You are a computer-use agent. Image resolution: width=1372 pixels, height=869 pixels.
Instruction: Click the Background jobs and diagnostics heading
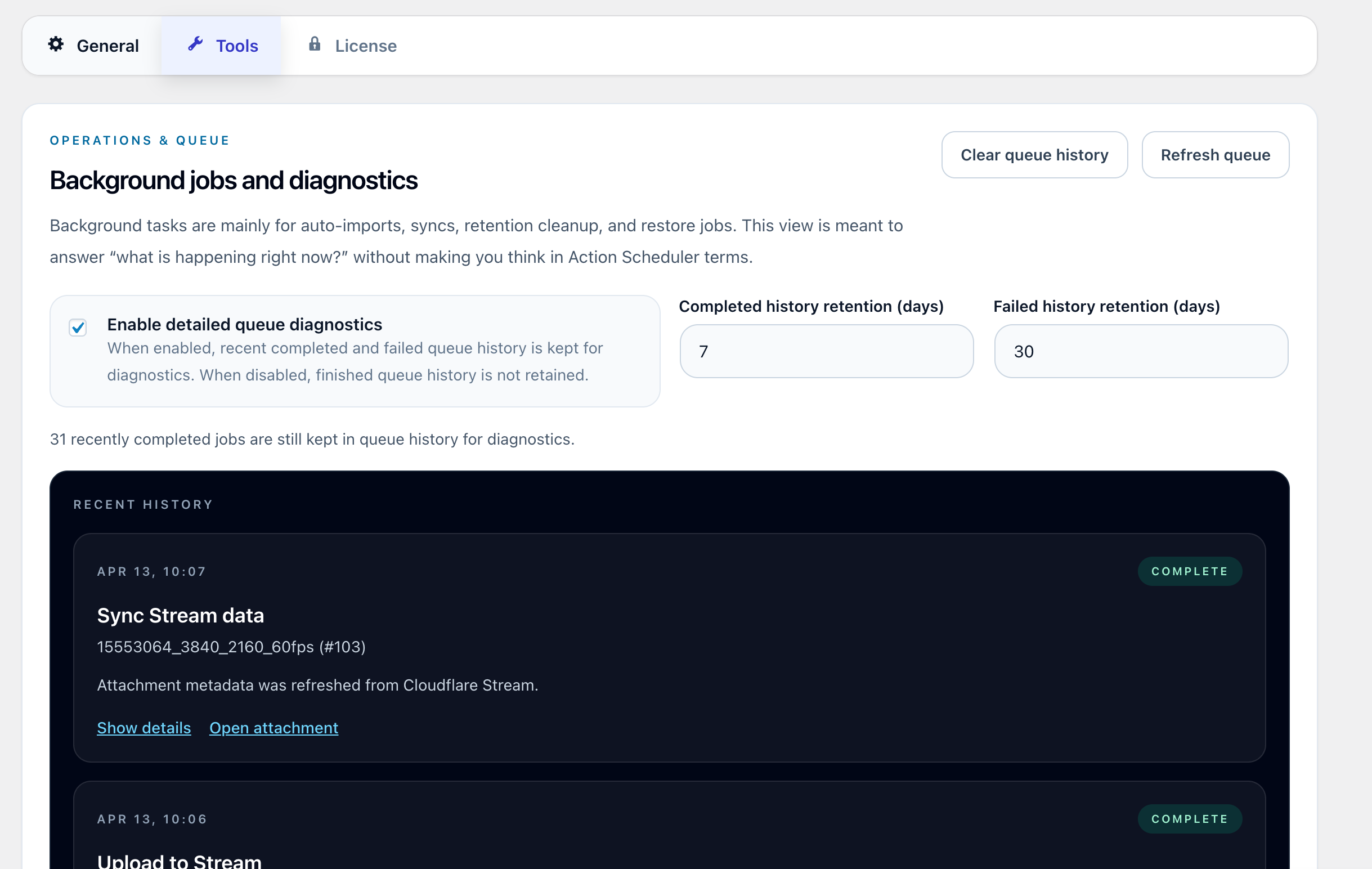pos(234,181)
